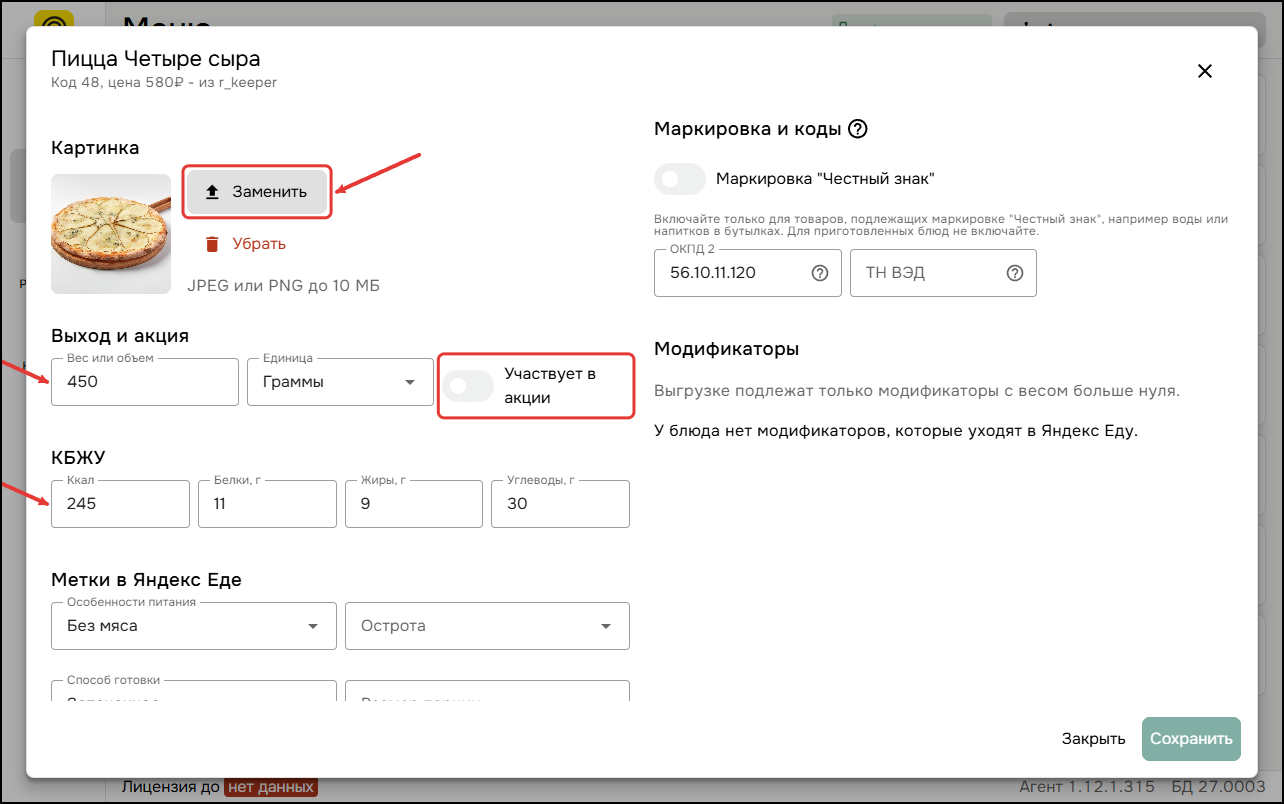Click the Сохранить button
Viewport: 1284px width, 804px height.
pyautogui.click(x=1191, y=739)
